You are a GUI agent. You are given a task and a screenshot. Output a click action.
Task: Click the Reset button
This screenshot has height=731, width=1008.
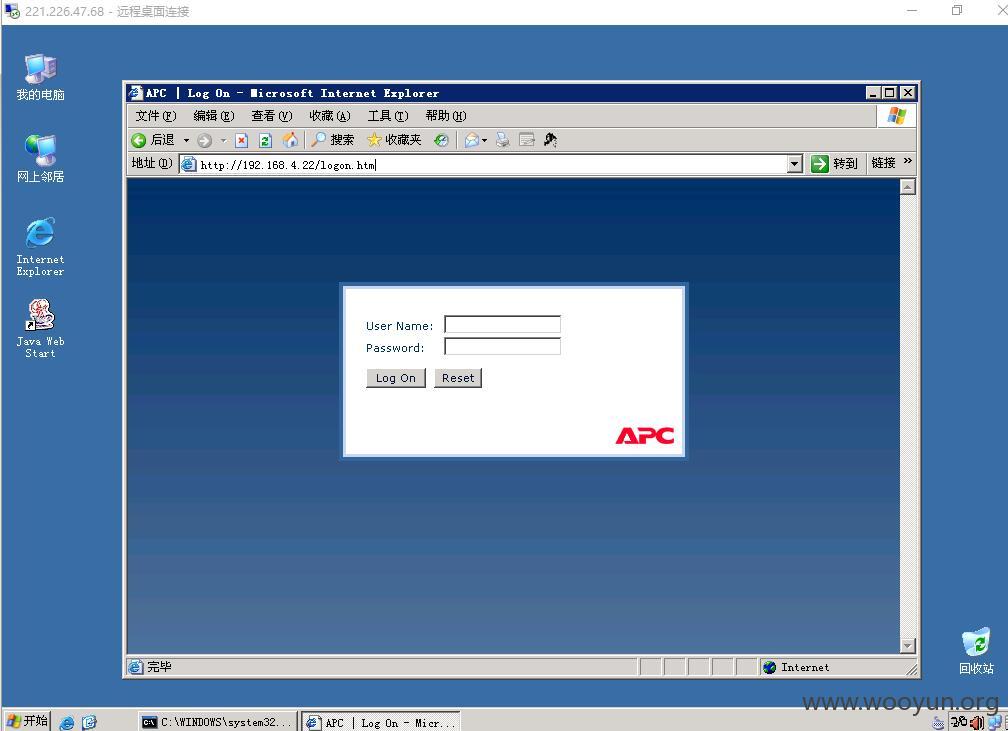pyautogui.click(x=458, y=378)
